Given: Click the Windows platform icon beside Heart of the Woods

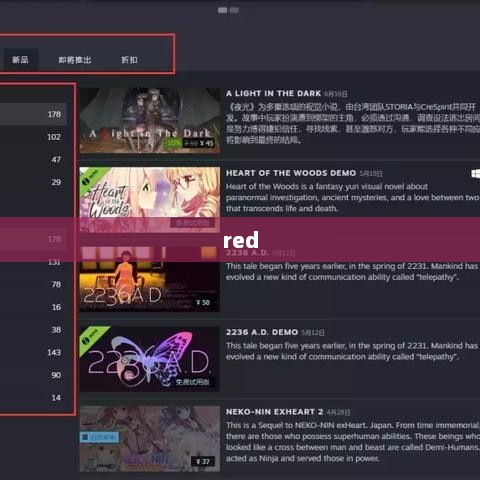Looking at the screenshot, I should tap(476, 173).
